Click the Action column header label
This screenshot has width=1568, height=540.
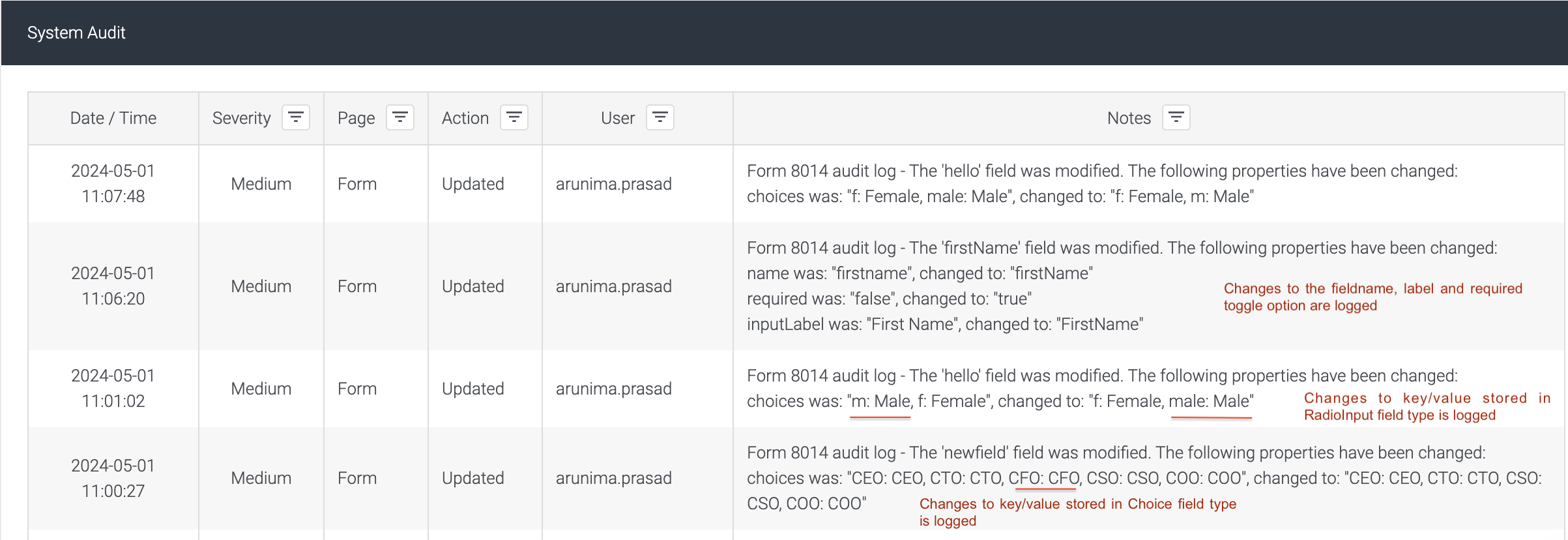pyautogui.click(x=465, y=118)
